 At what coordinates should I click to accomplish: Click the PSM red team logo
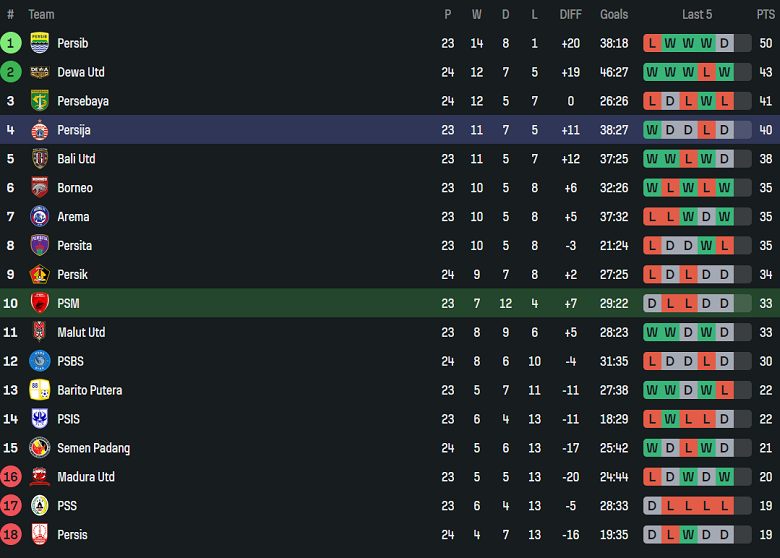(x=40, y=303)
